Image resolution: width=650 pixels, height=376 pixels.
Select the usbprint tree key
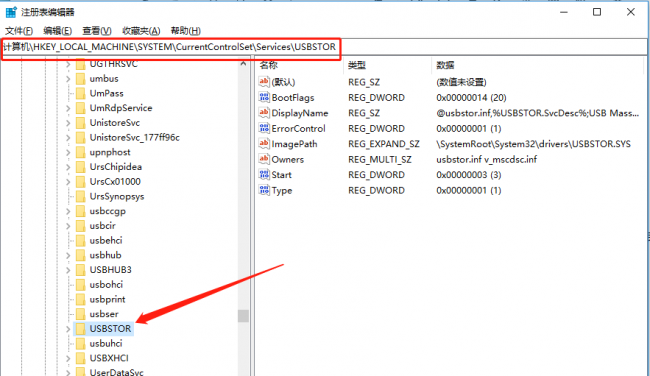tap(107, 299)
